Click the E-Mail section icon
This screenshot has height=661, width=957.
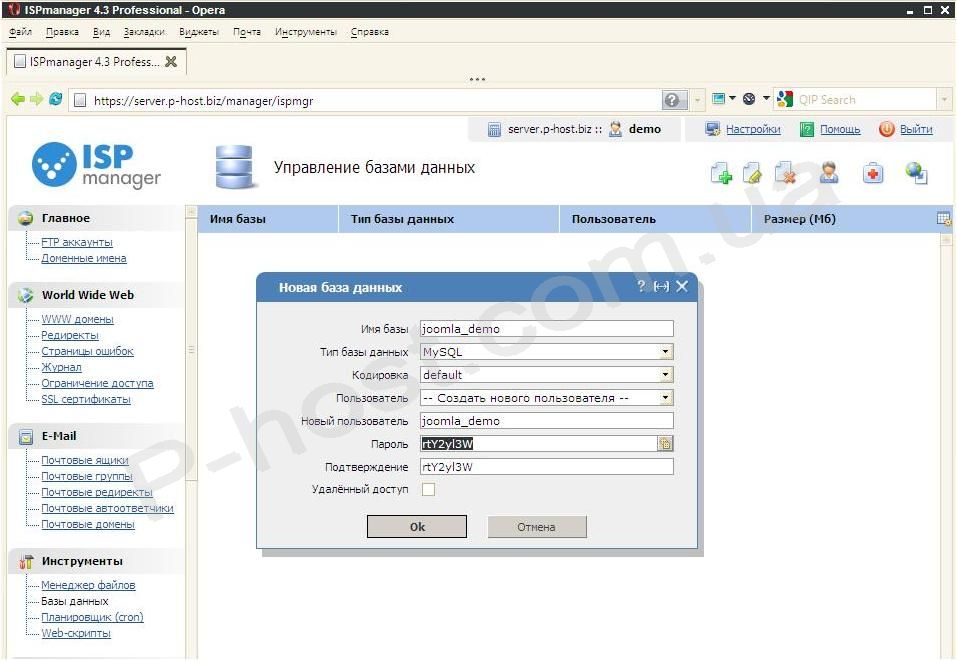(26, 436)
